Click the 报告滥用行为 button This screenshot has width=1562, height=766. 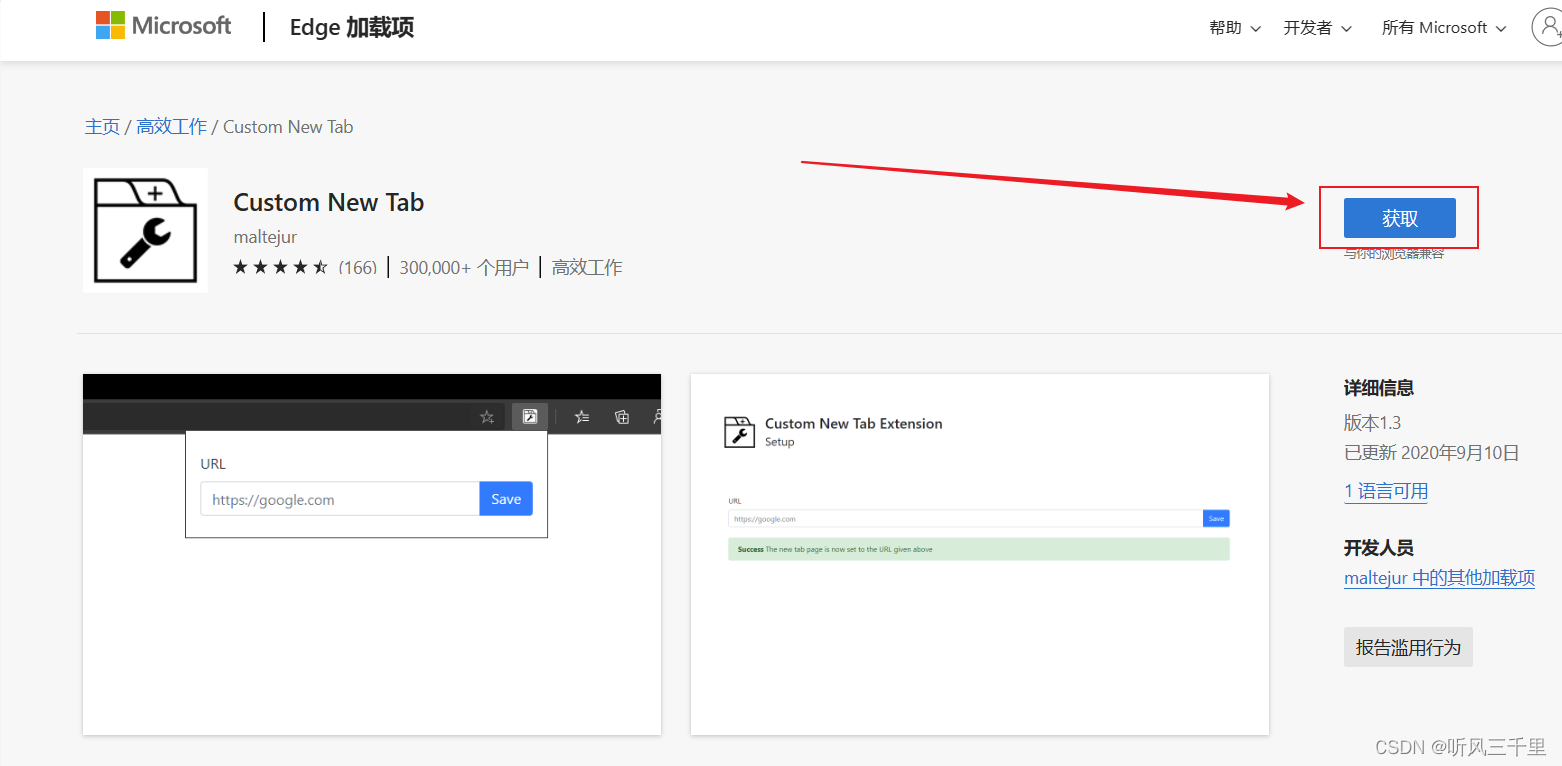pos(1408,647)
